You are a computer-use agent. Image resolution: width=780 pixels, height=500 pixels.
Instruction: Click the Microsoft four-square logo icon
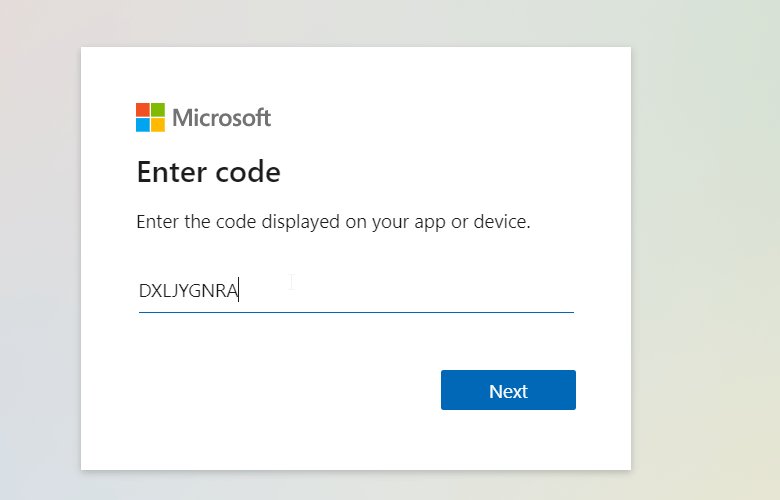pyautogui.click(x=150, y=117)
